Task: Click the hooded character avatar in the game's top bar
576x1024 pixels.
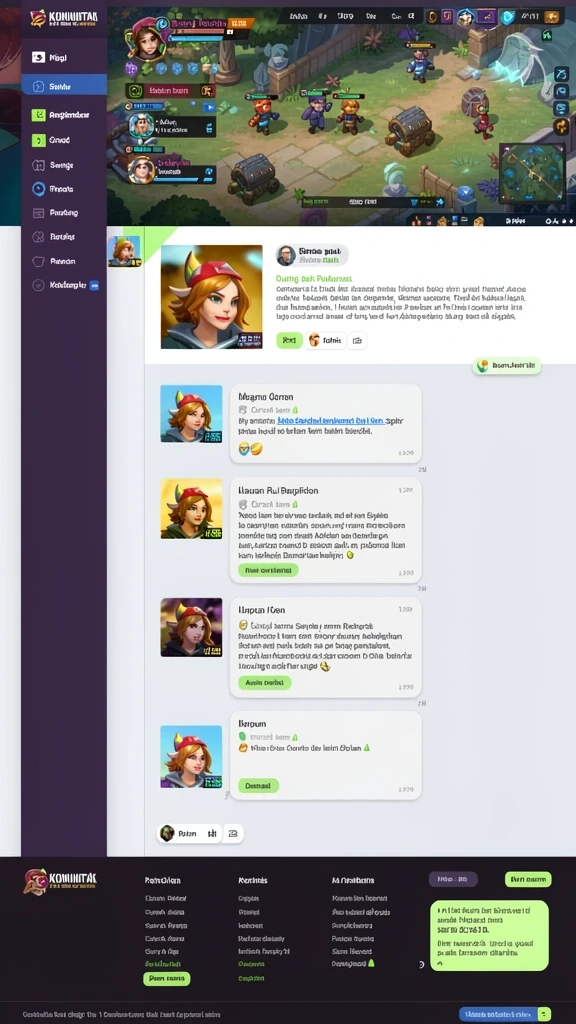Action: tap(466, 16)
